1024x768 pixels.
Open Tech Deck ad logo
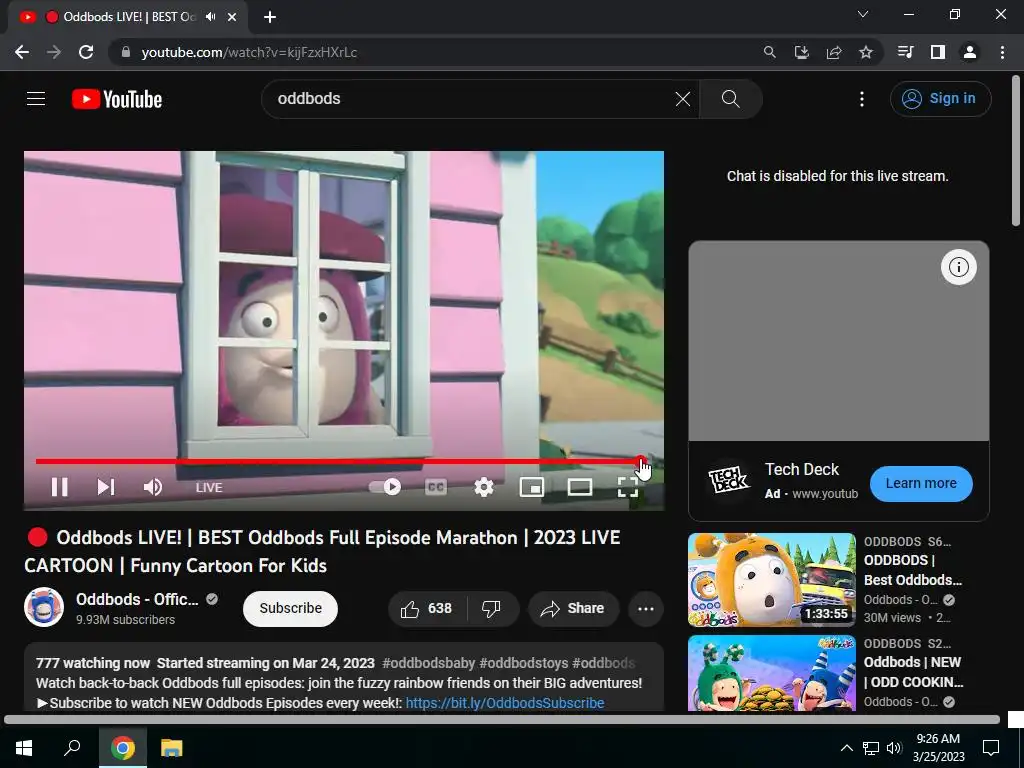coord(728,481)
